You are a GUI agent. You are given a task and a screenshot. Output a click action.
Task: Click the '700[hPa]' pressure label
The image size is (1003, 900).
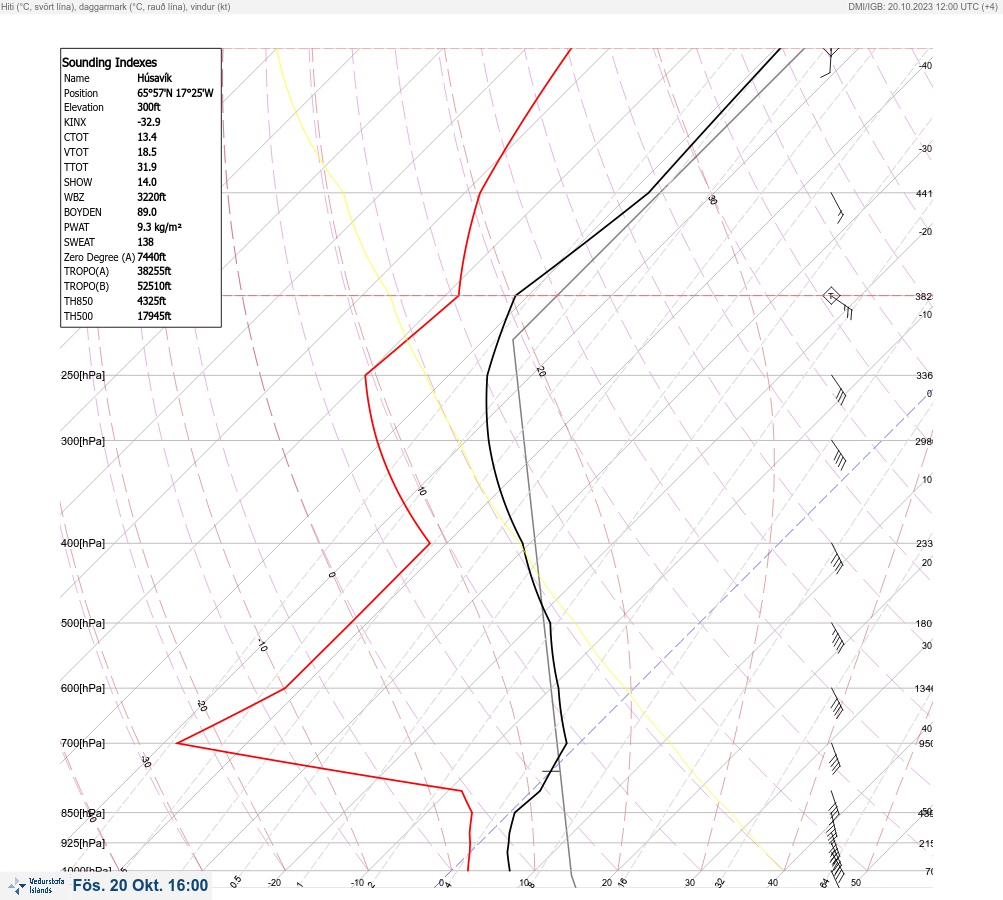(x=83, y=743)
